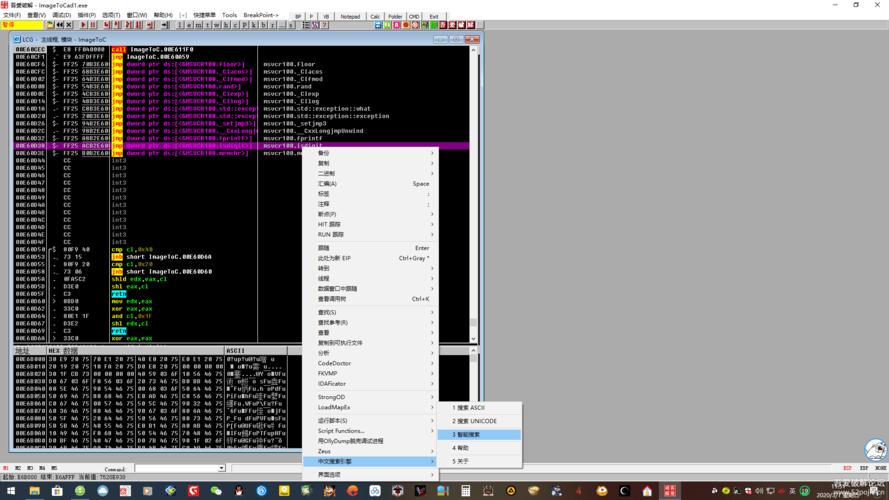Open CPU 'c' toolbar button

pos(235,25)
